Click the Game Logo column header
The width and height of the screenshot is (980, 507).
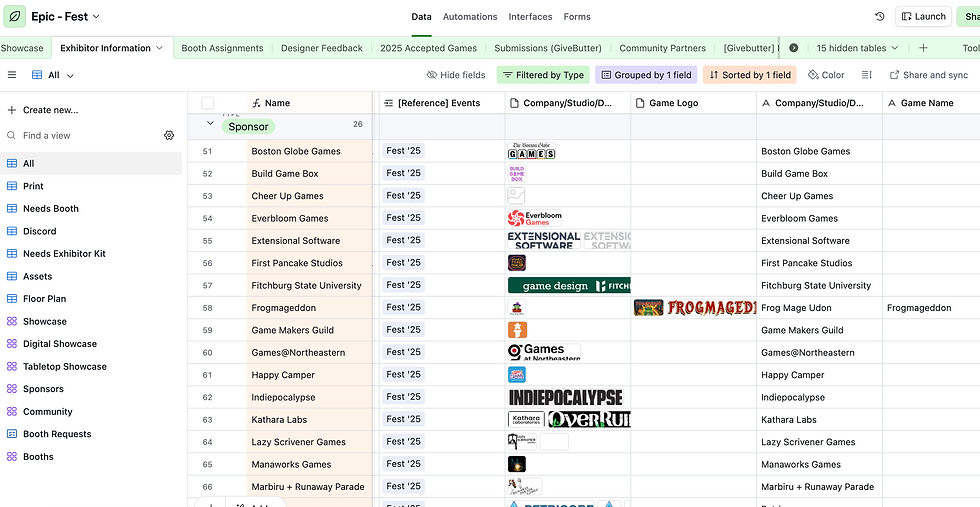(694, 103)
